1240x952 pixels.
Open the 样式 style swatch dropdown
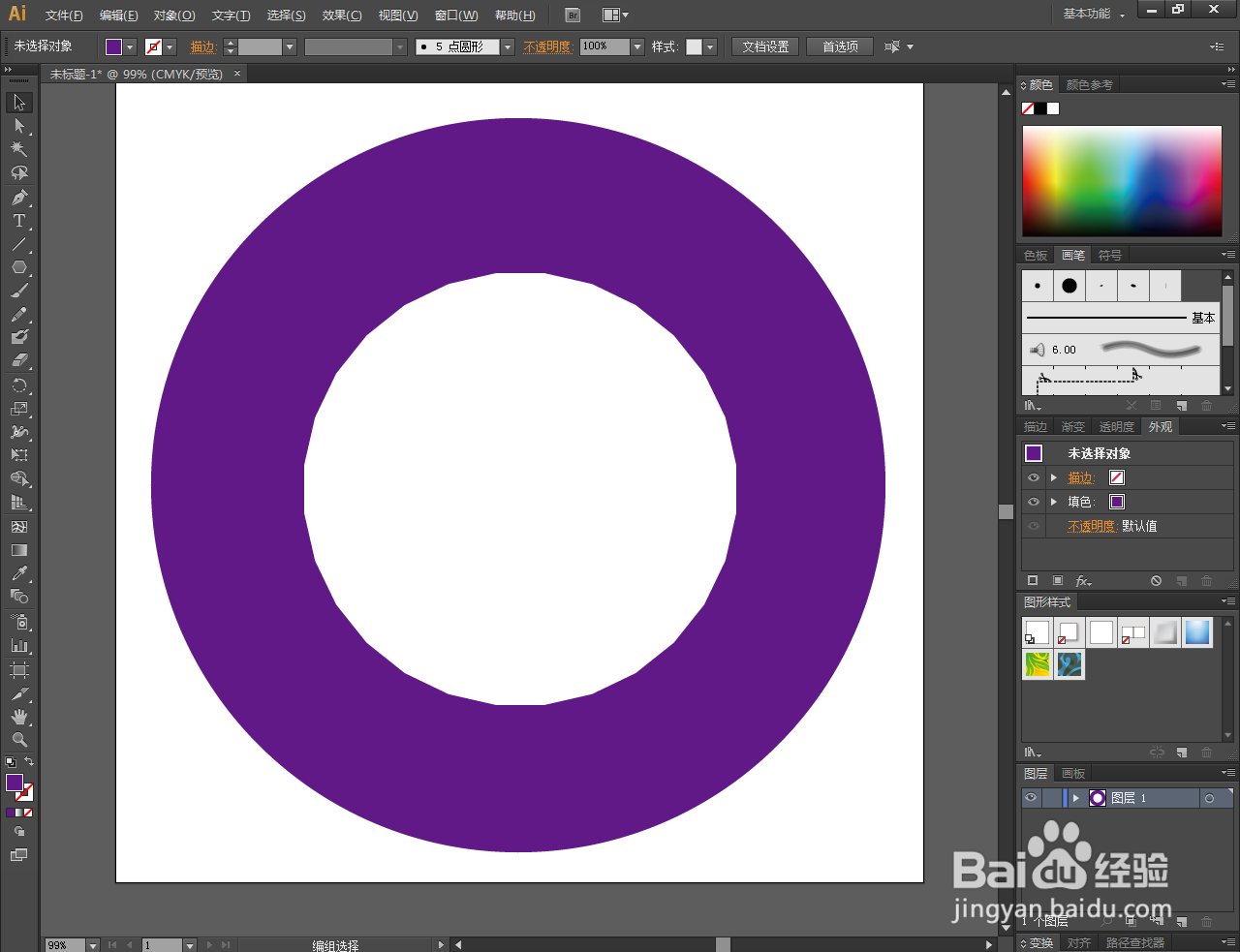click(x=710, y=46)
